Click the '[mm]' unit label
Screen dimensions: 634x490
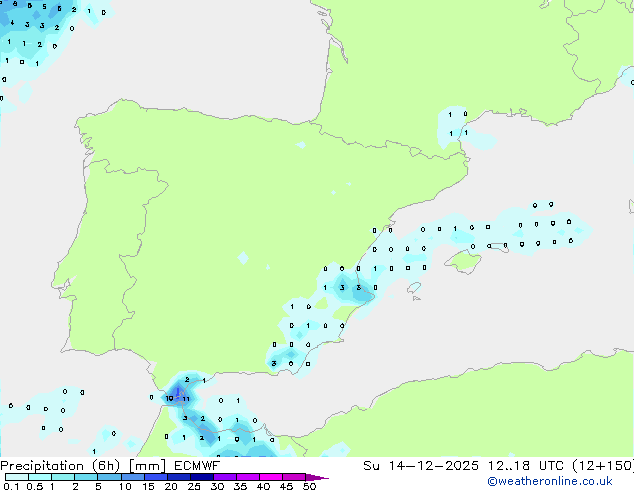point(147,466)
